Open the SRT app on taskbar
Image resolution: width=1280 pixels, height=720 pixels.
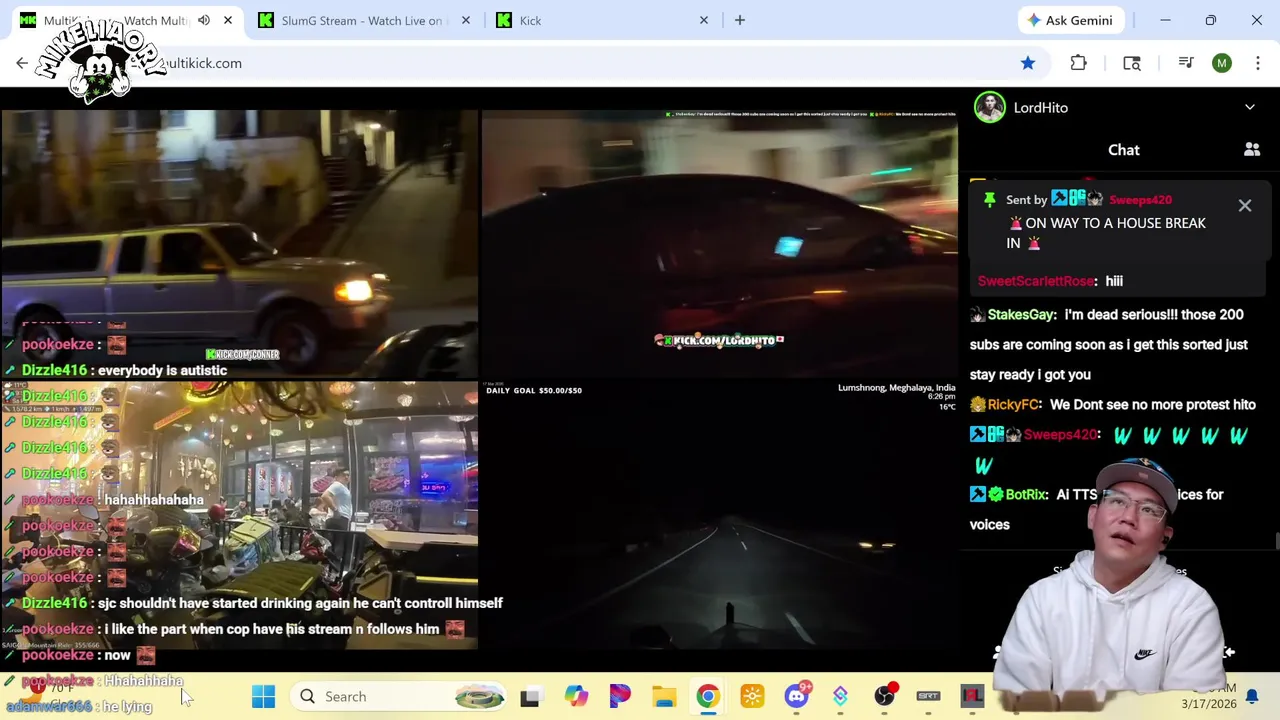point(928,696)
